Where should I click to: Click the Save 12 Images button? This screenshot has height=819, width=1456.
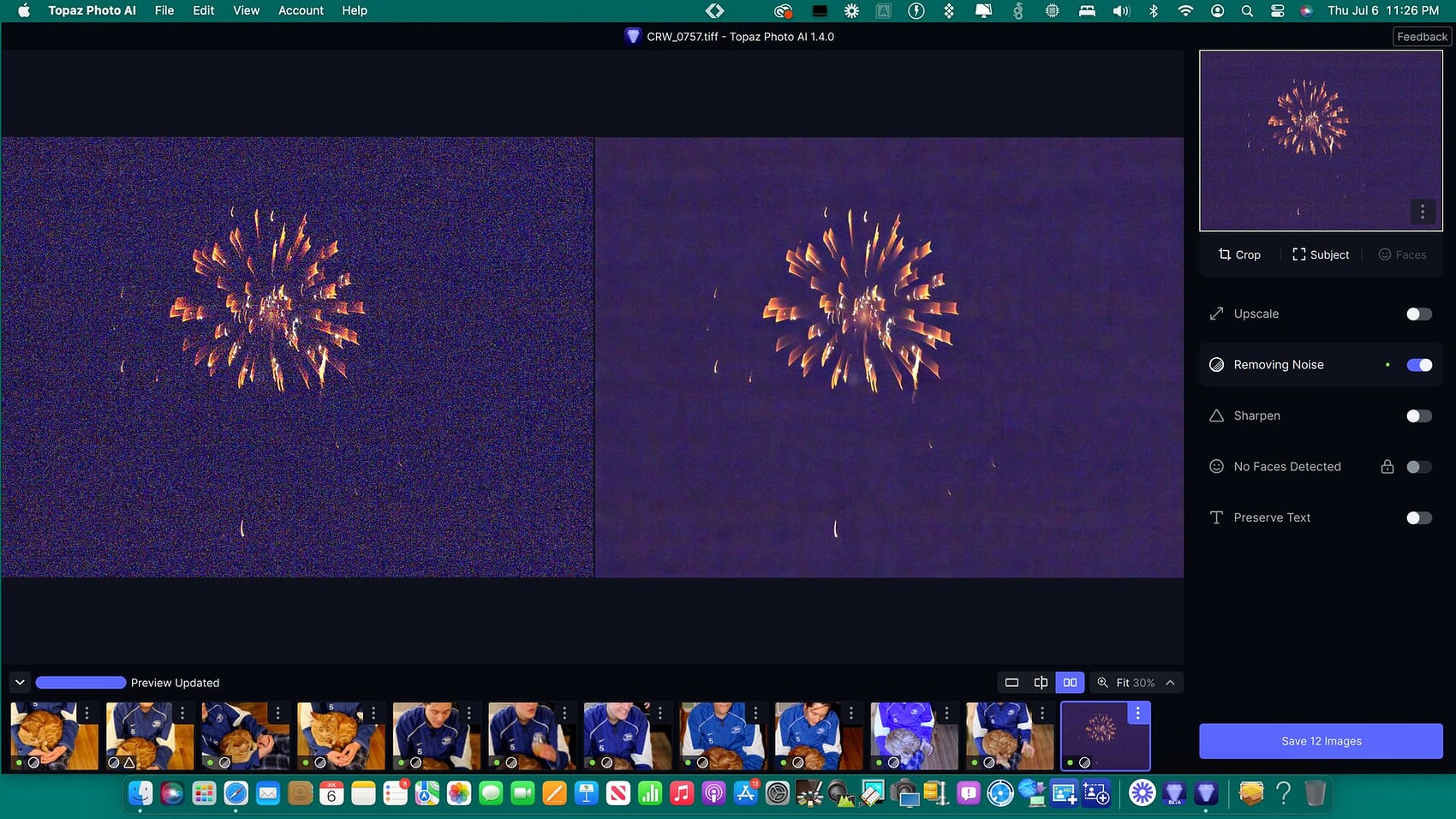(1320, 741)
